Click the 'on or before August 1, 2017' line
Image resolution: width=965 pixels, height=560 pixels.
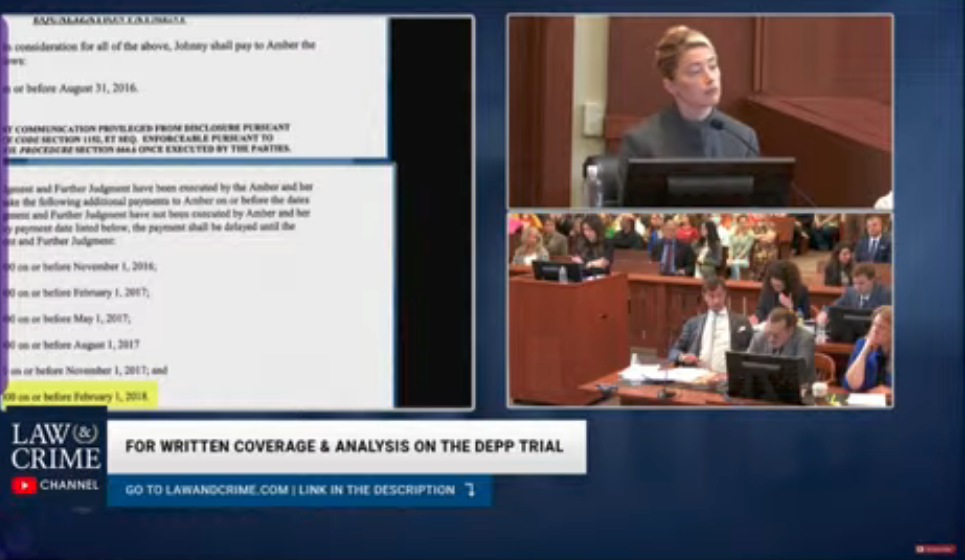[x=71, y=345]
